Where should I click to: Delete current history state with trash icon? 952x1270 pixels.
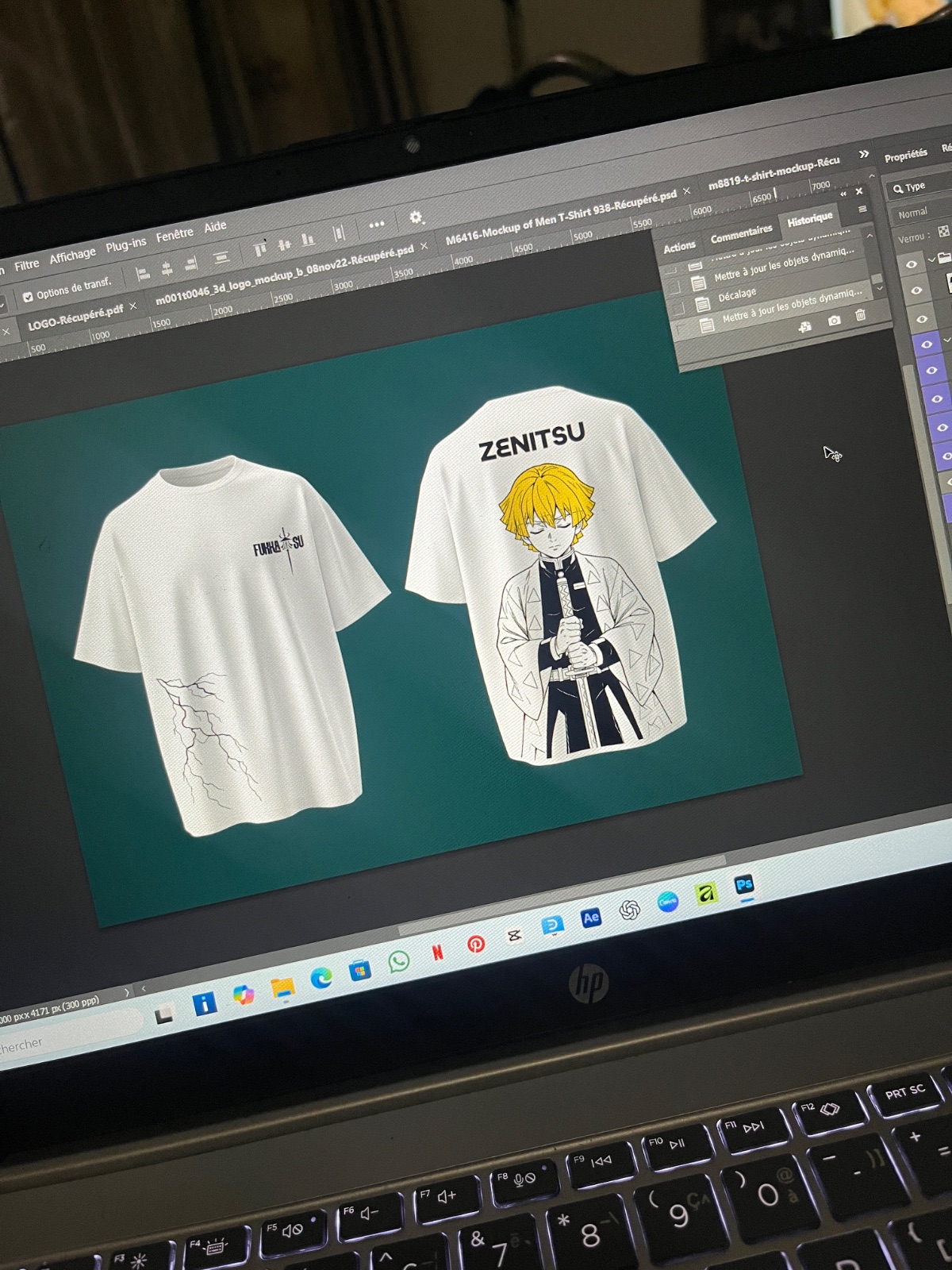[x=860, y=315]
